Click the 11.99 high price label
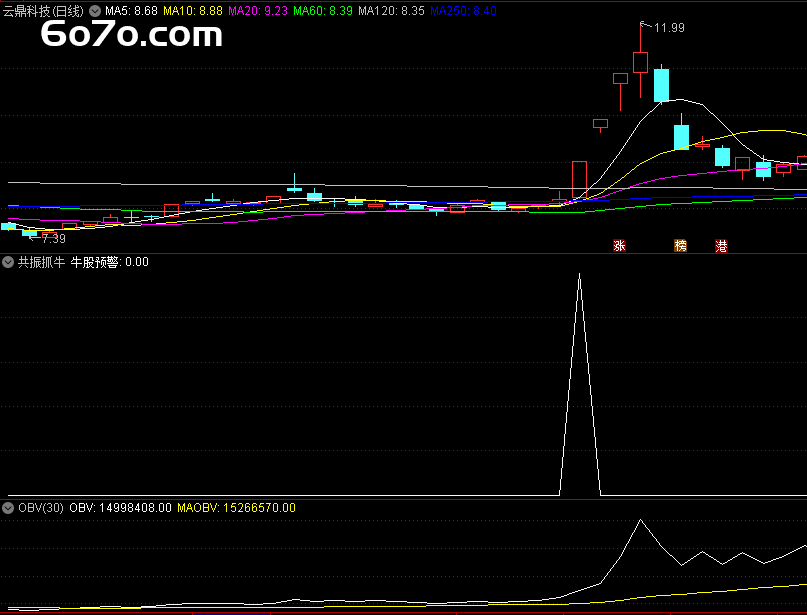 (669, 28)
